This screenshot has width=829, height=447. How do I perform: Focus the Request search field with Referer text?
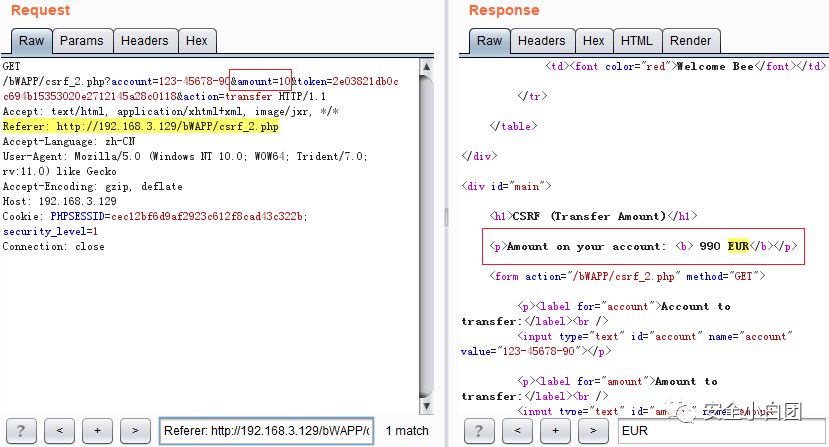[266, 431]
